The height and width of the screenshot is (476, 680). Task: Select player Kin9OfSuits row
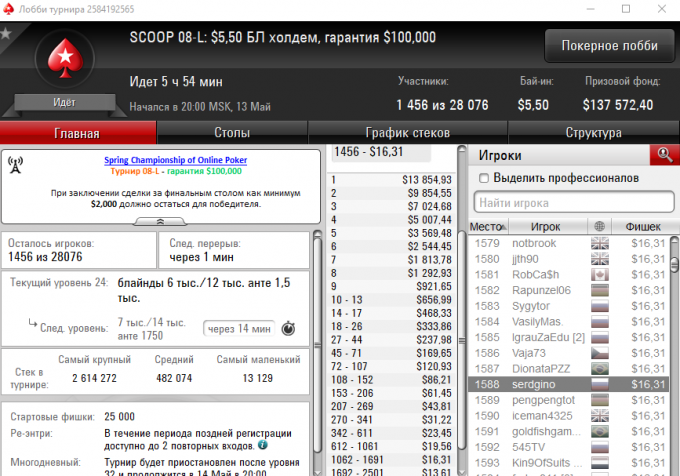[569, 463]
